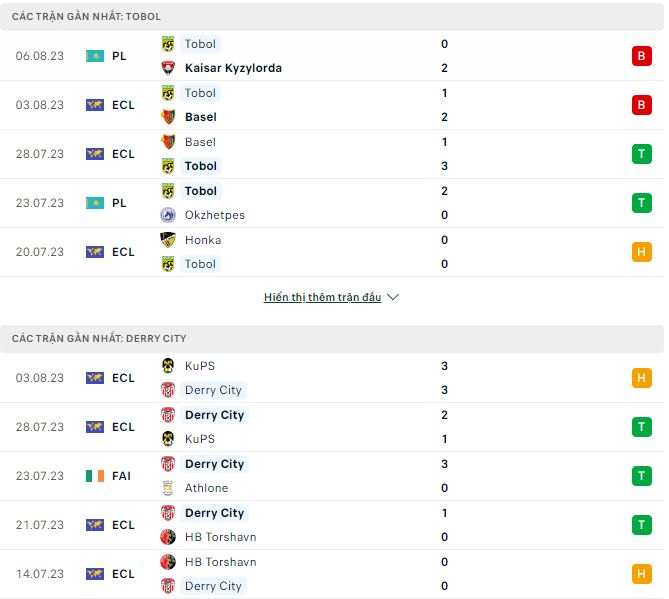
Task: Click the orange H badge for Honka match
Action: point(641,252)
